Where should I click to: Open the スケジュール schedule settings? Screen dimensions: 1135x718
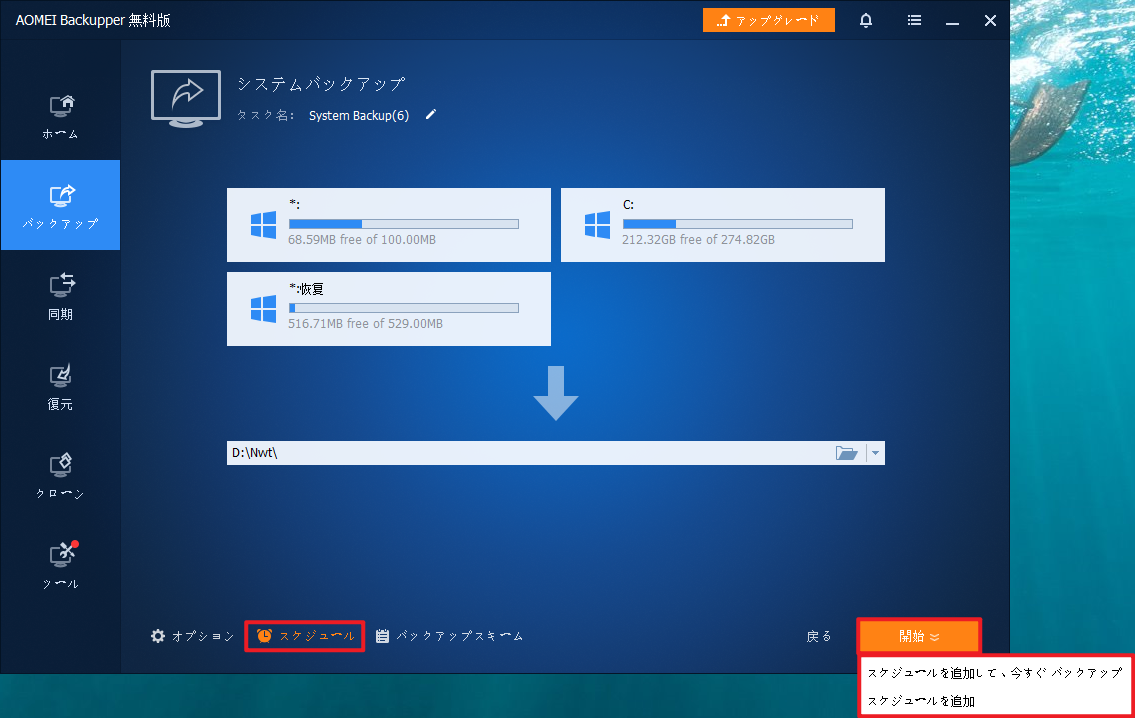[305, 636]
